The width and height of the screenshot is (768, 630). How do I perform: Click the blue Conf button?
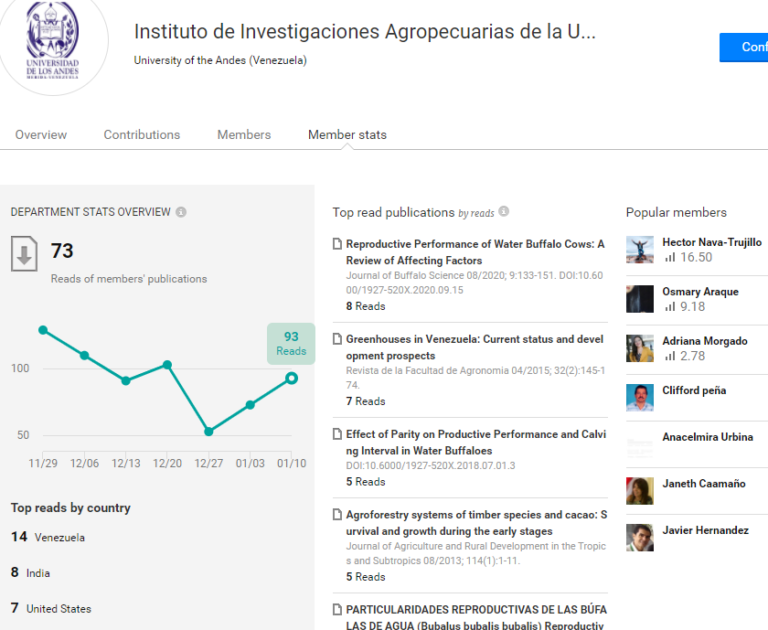click(744, 47)
